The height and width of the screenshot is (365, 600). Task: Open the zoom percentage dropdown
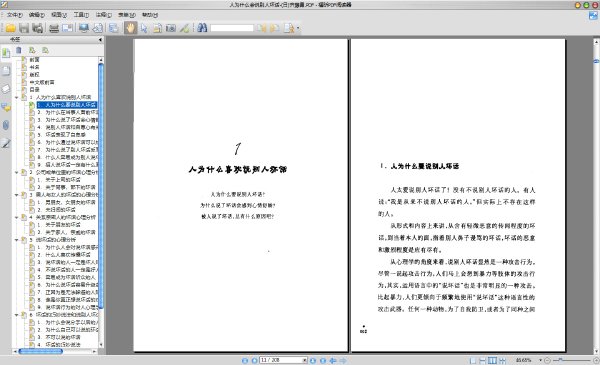coord(540,360)
